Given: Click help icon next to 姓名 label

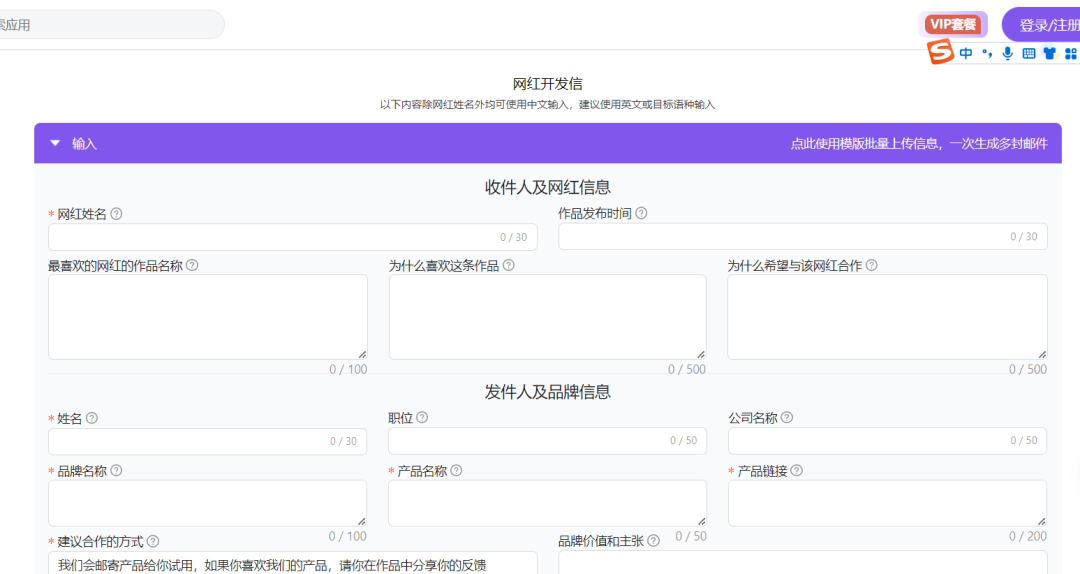Looking at the screenshot, I should coord(92,418).
